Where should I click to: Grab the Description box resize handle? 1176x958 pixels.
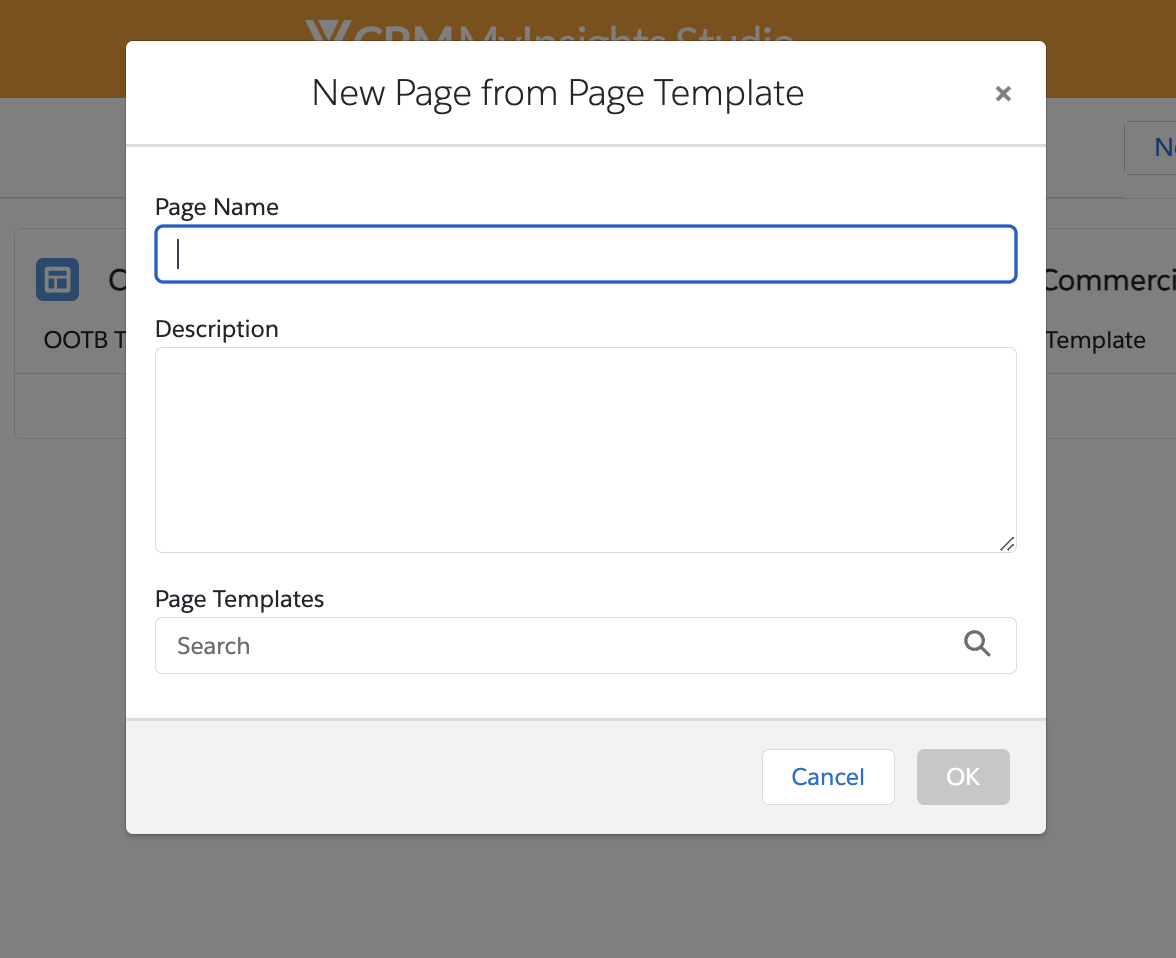[1007, 543]
